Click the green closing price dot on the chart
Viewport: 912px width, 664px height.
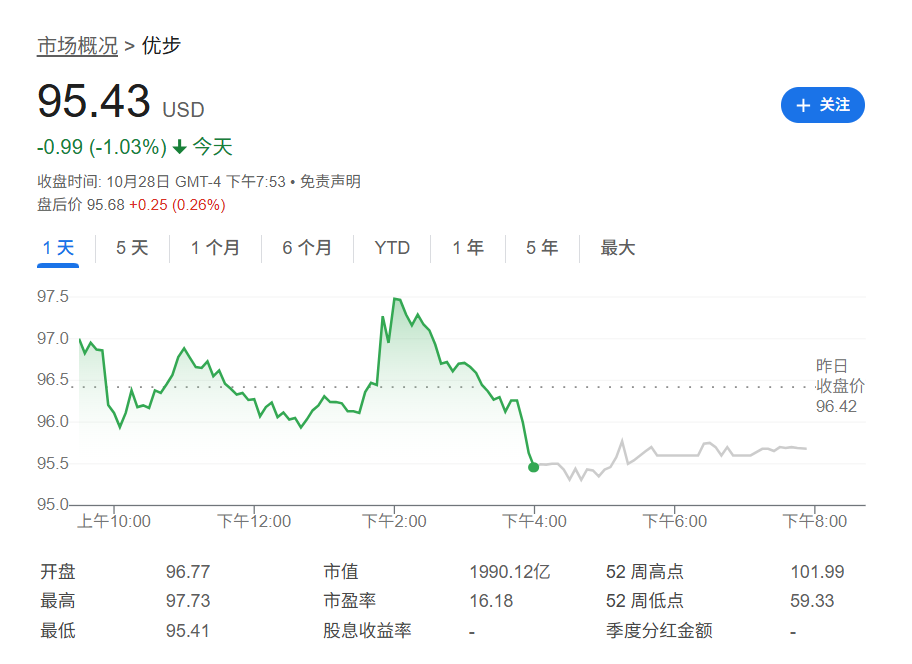(533, 465)
